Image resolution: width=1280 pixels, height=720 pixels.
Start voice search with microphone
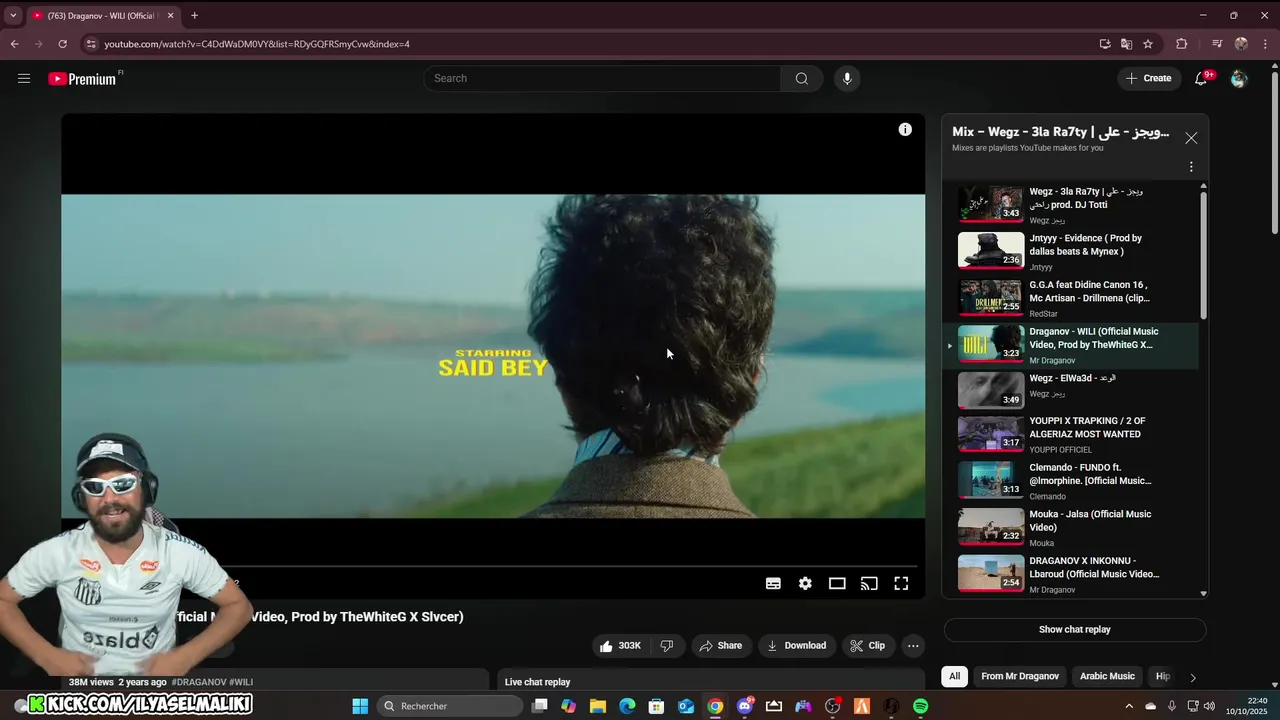click(847, 78)
